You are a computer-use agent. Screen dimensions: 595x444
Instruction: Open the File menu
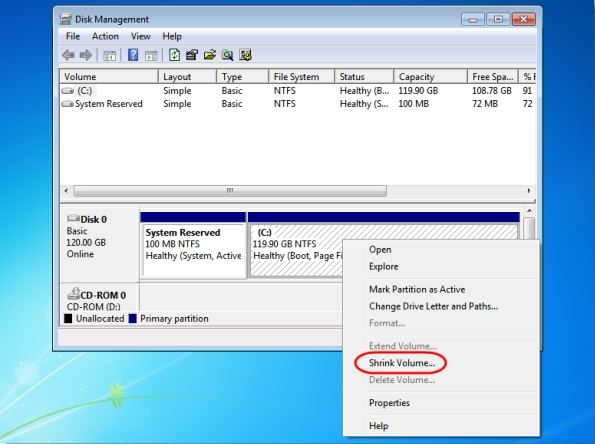73,36
